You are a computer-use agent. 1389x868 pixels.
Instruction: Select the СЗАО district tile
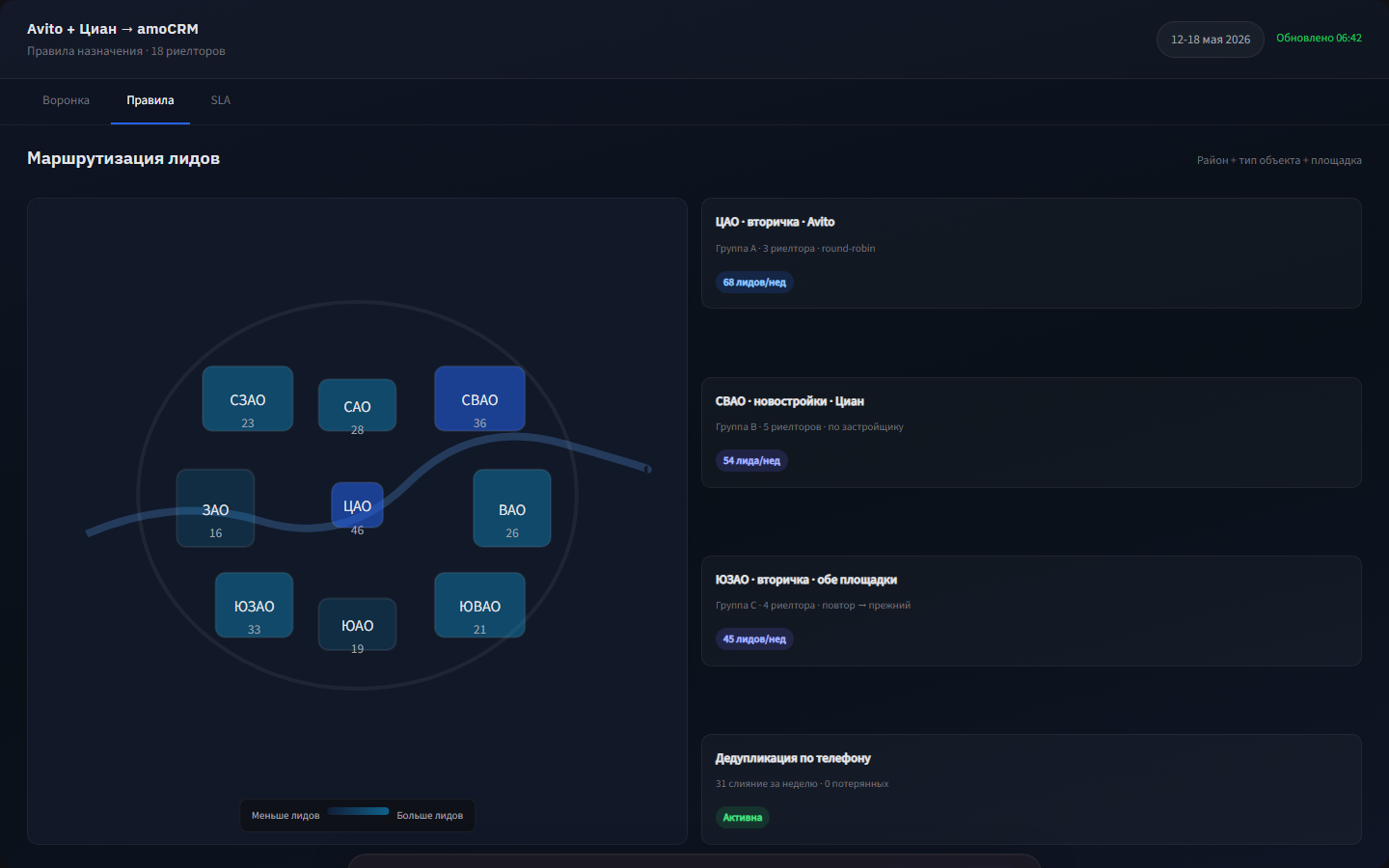coord(248,398)
